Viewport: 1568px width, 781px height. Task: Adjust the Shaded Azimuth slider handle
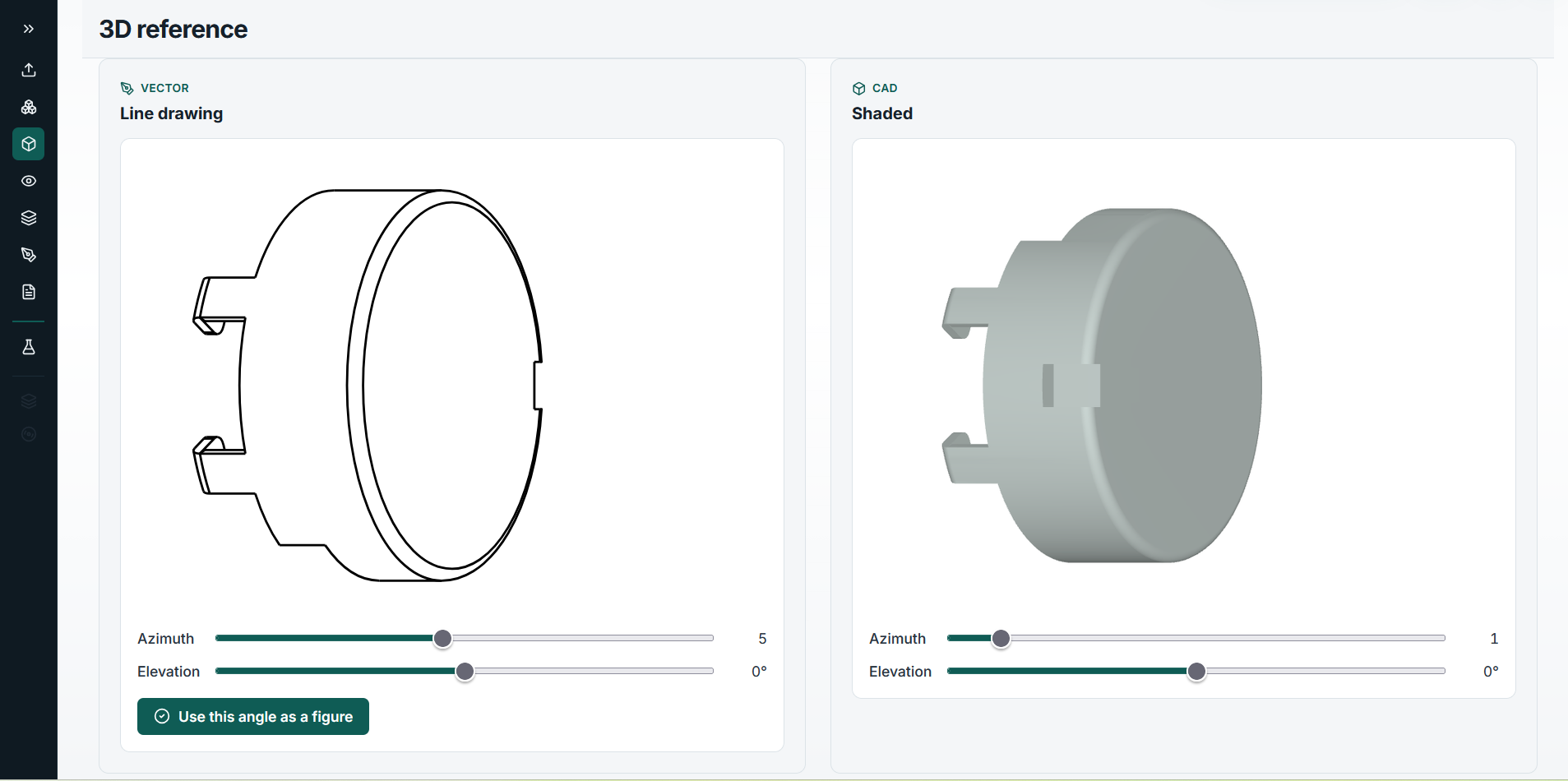(1001, 639)
